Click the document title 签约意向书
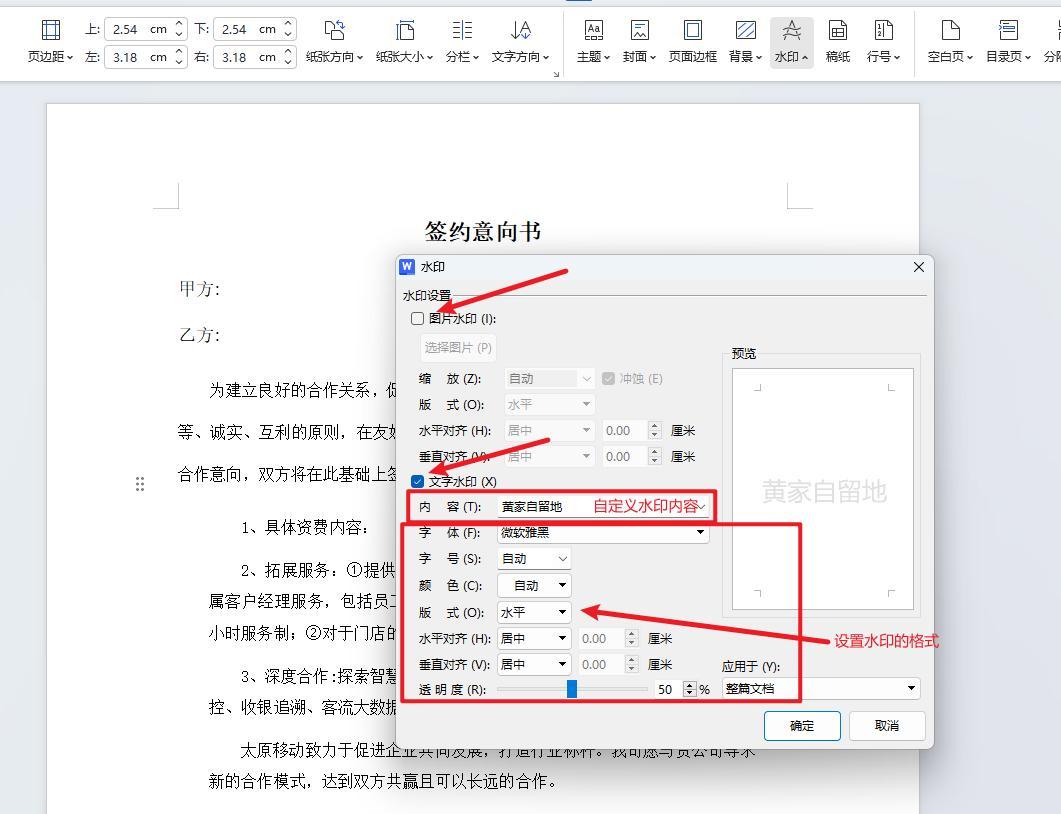The height and width of the screenshot is (814, 1061). [x=482, y=231]
